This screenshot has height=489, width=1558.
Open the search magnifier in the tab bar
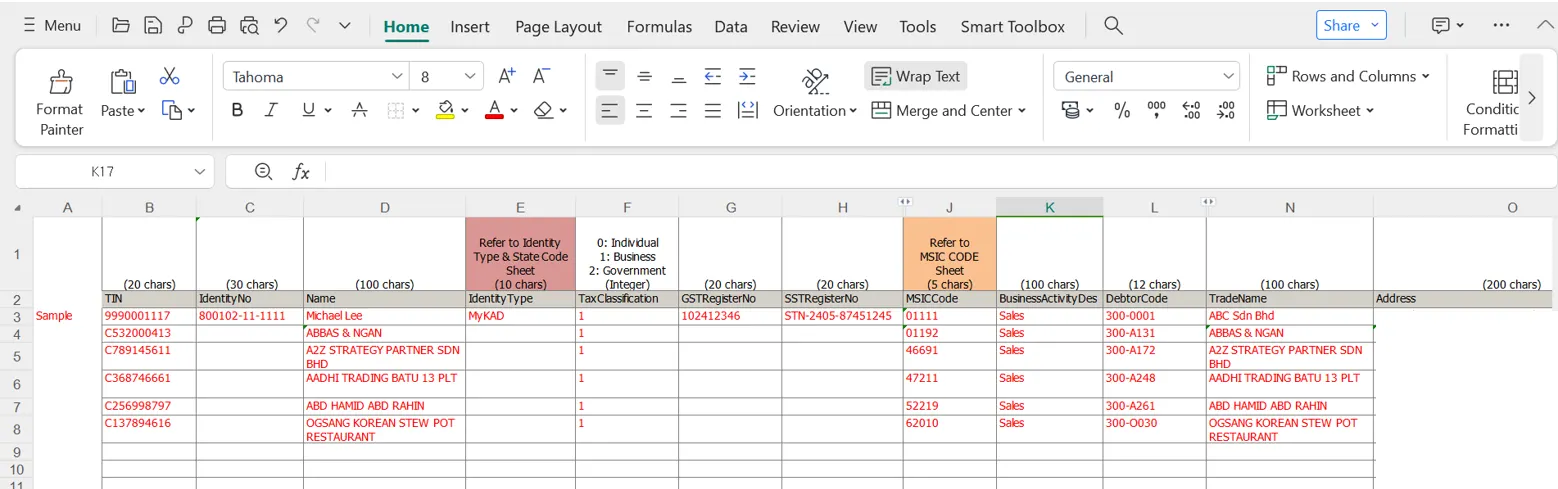point(1113,26)
